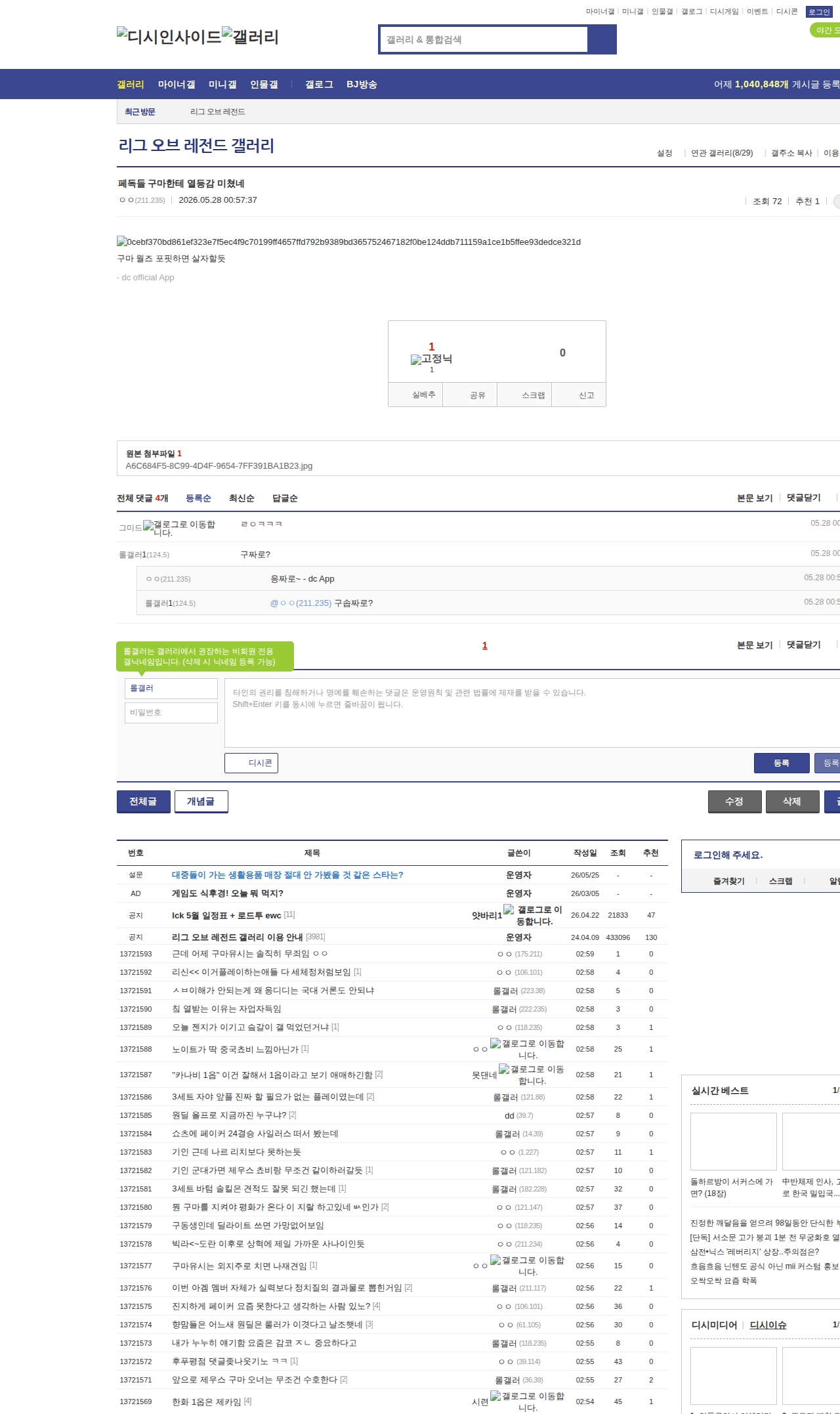Open the gallog icon beside author 시련
The height and width of the screenshot is (1414, 840).
click(x=528, y=1402)
